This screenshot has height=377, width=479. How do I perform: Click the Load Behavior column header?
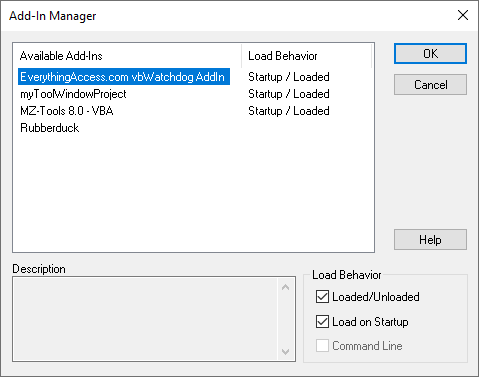pyautogui.click(x=306, y=56)
